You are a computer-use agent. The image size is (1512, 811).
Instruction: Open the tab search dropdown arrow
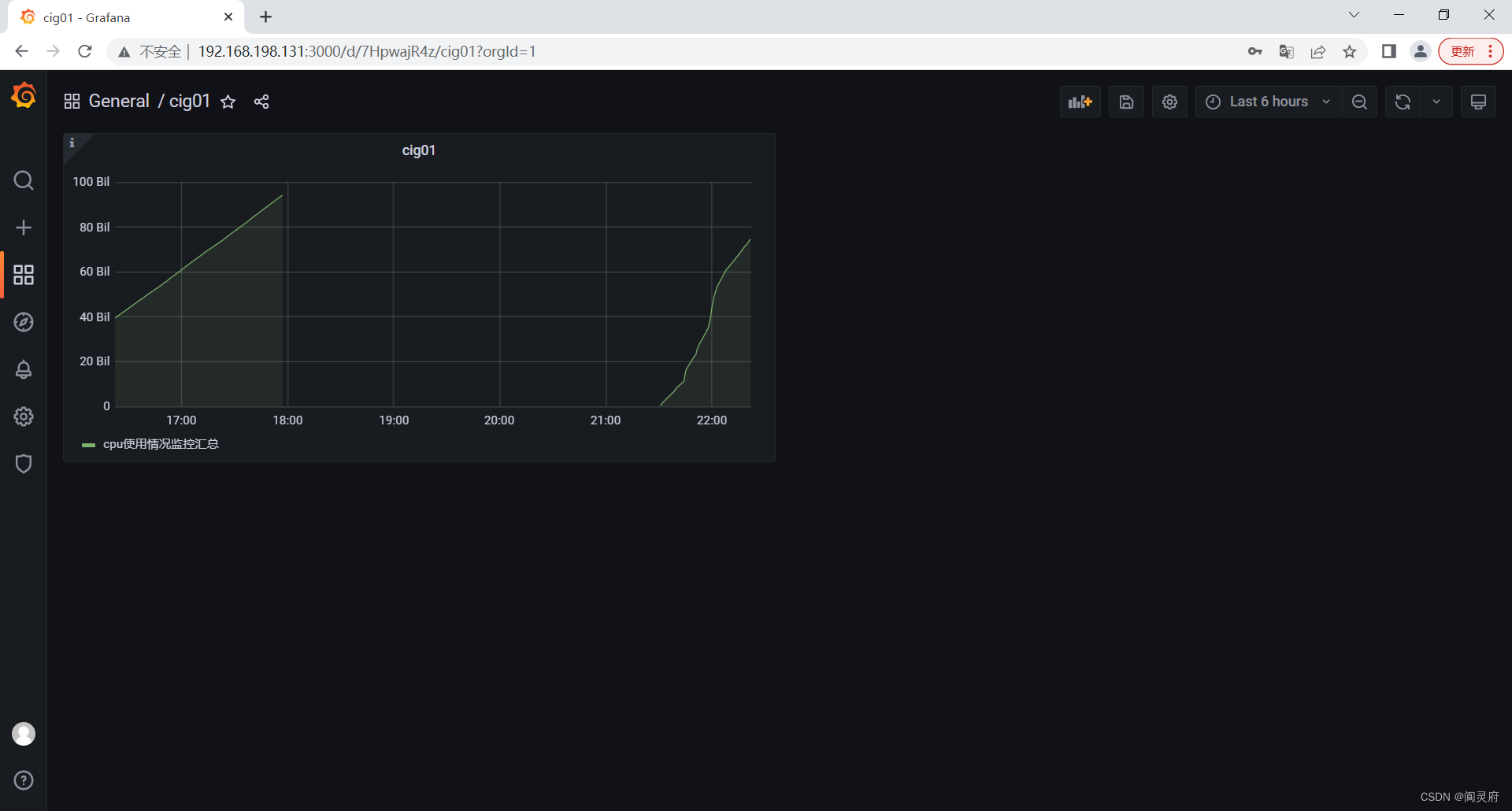tap(1354, 15)
